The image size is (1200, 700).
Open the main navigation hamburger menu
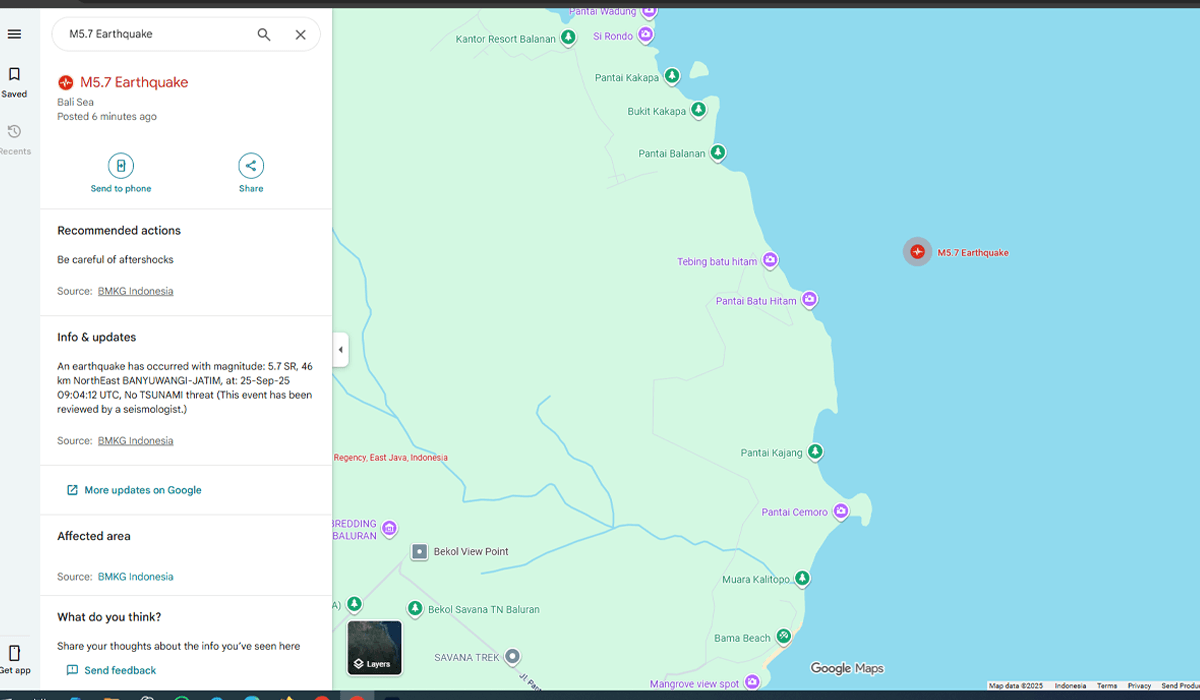click(x=14, y=33)
